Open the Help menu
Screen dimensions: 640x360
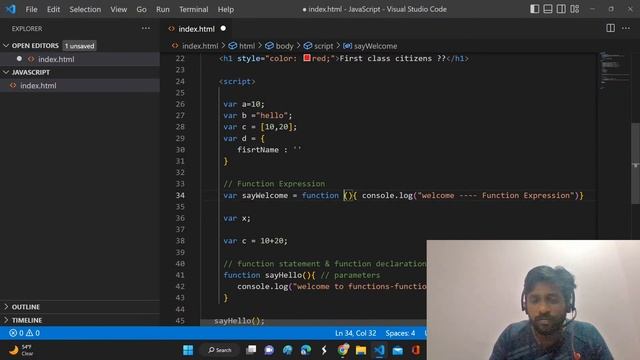click(226, 9)
